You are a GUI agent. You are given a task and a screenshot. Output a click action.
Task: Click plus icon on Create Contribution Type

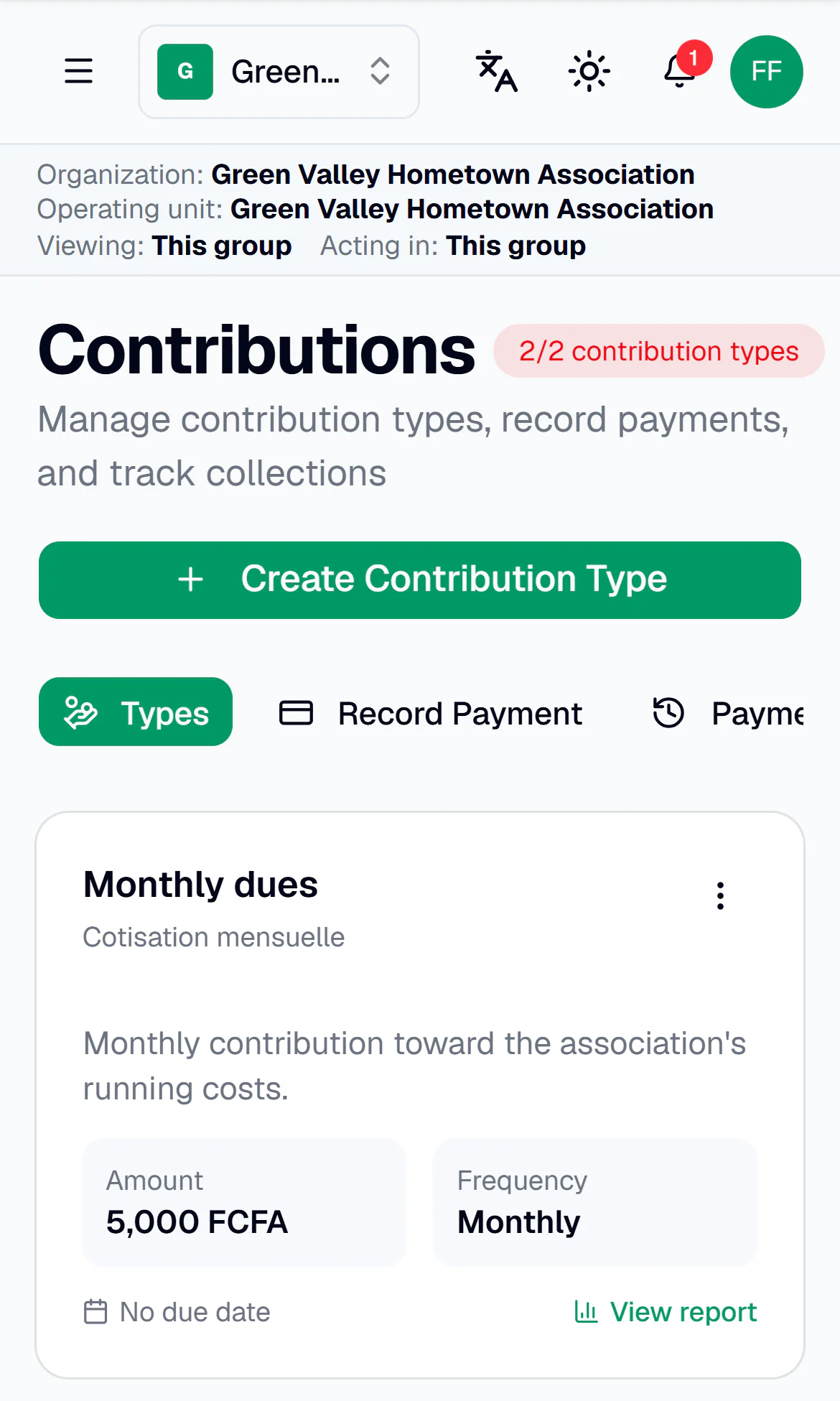tap(191, 580)
